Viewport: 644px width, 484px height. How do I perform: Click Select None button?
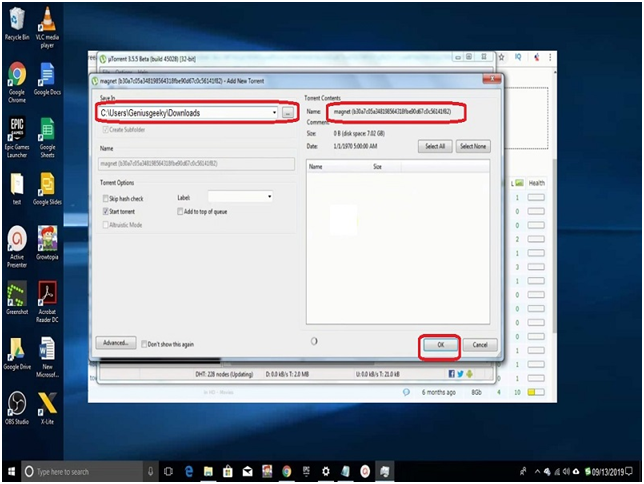pyautogui.click(x=473, y=146)
